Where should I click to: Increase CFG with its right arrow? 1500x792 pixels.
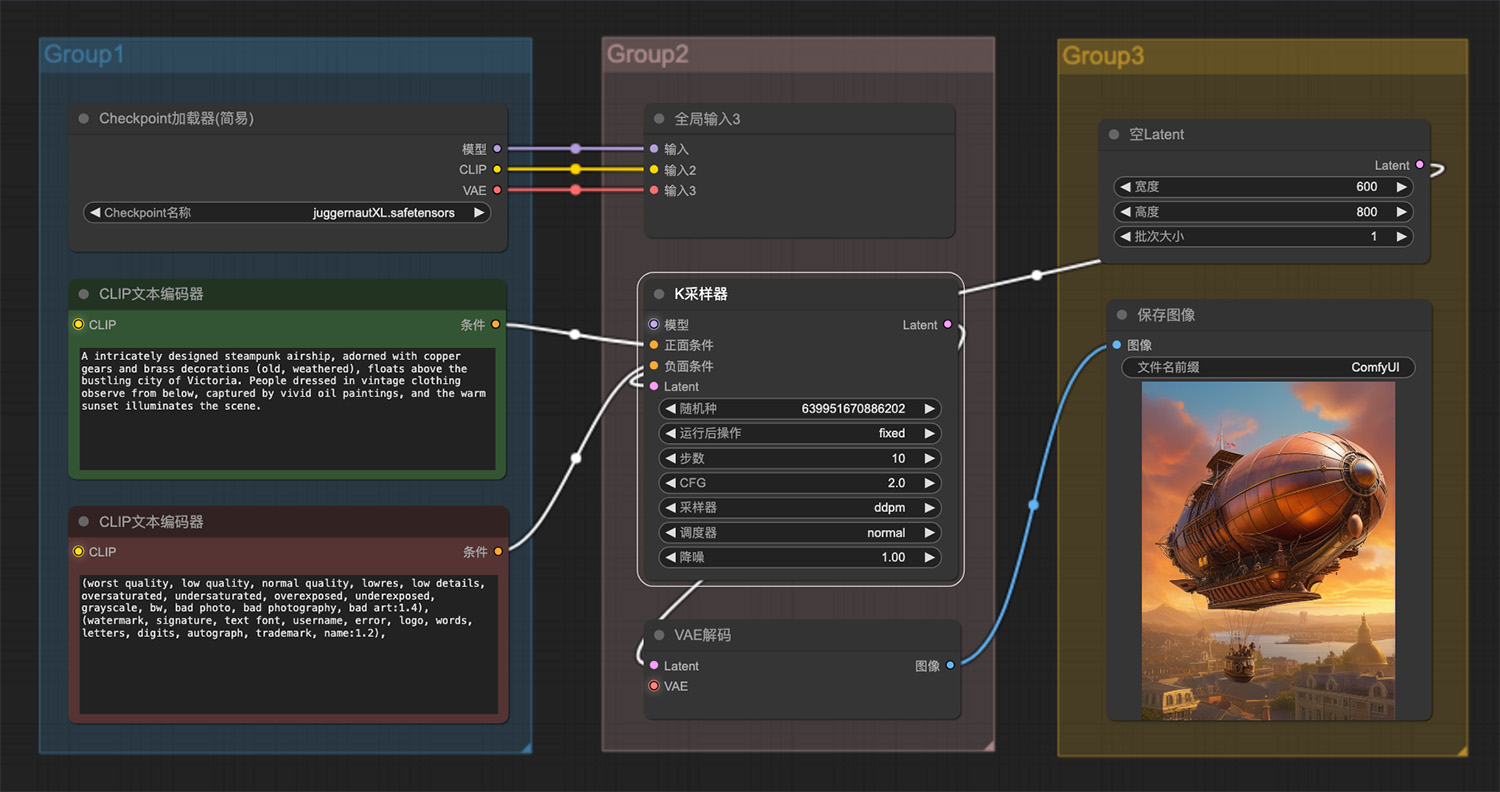(x=930, y=483)
